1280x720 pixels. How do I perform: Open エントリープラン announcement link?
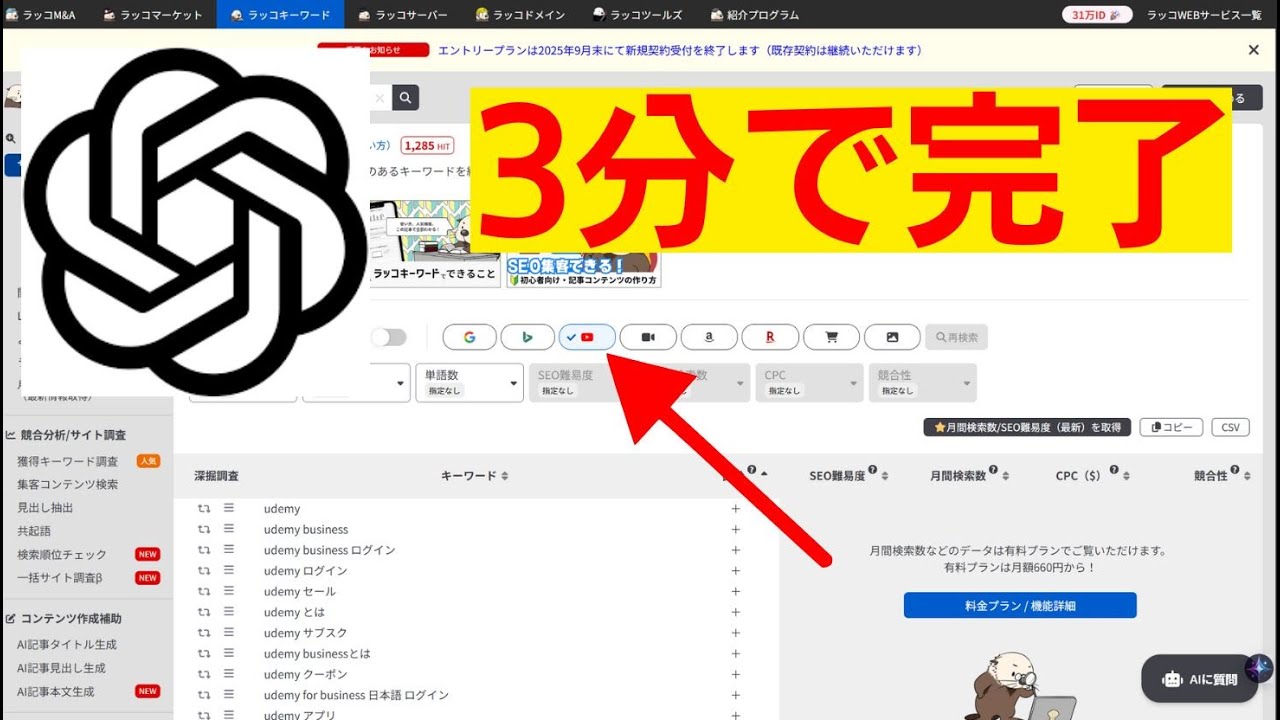[x=680, y=50]
